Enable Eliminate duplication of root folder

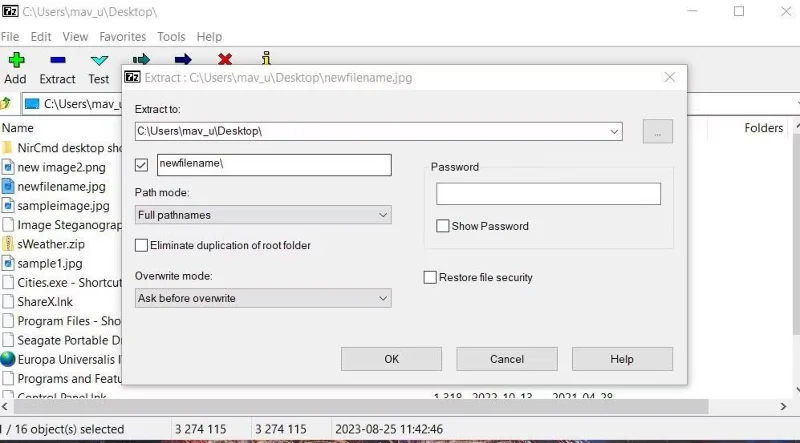pos(141,245)
